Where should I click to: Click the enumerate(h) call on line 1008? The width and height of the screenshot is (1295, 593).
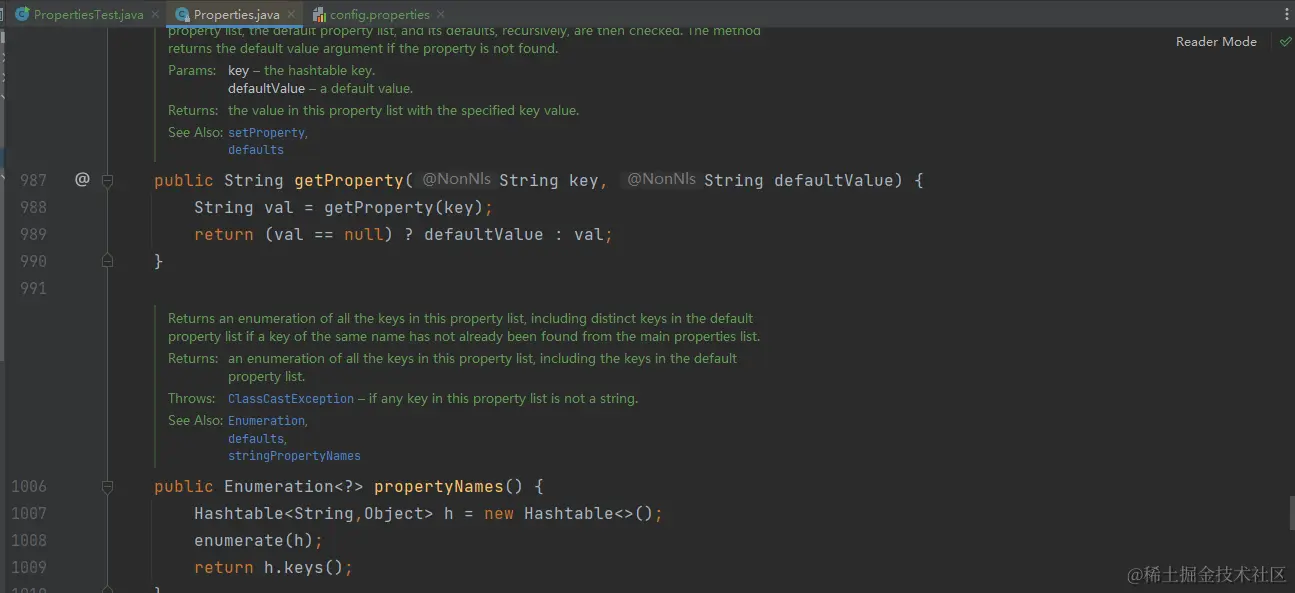[254, 540]
